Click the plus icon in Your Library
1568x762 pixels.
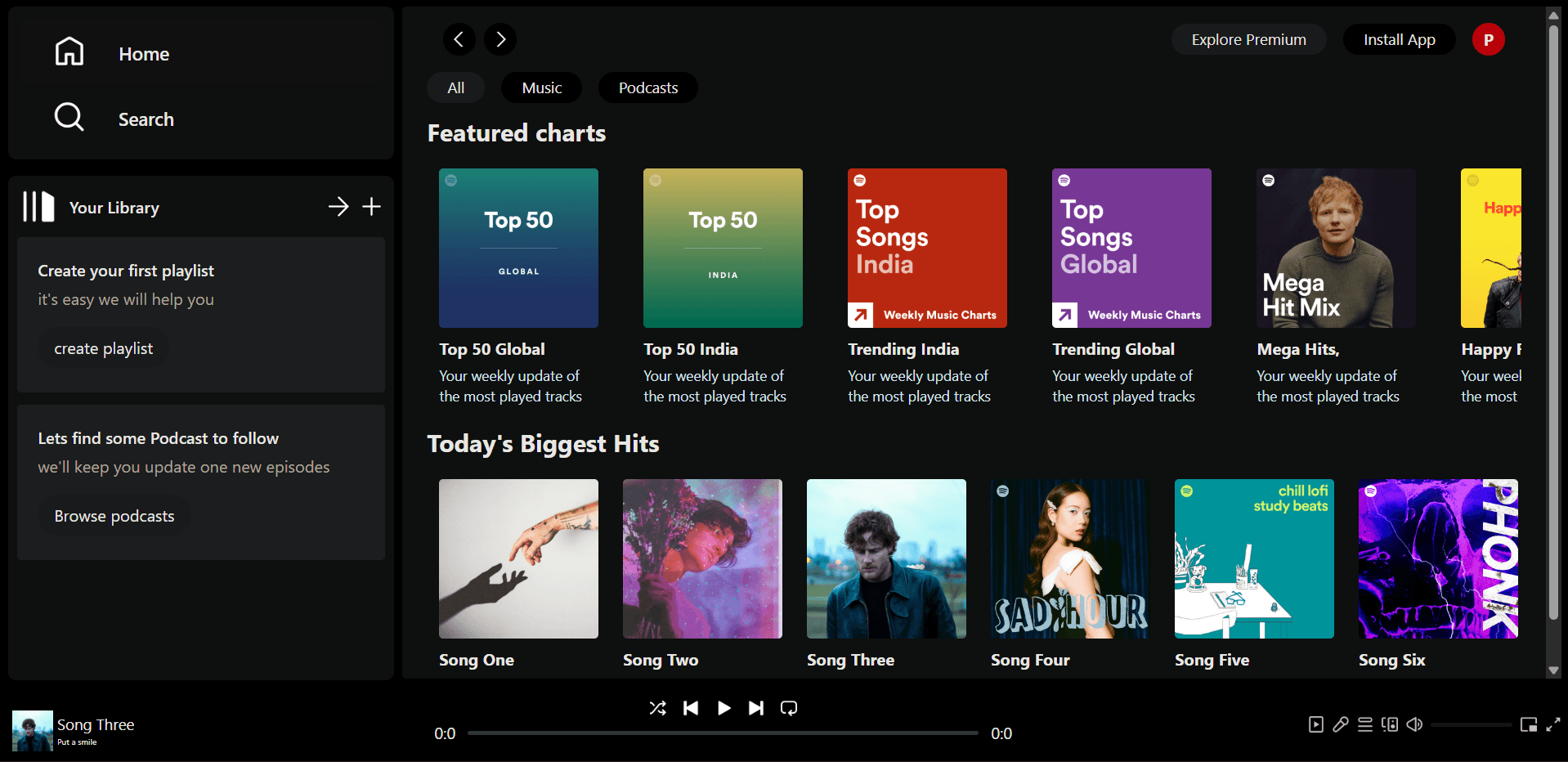pyautogui.click(x=372, y=207)
